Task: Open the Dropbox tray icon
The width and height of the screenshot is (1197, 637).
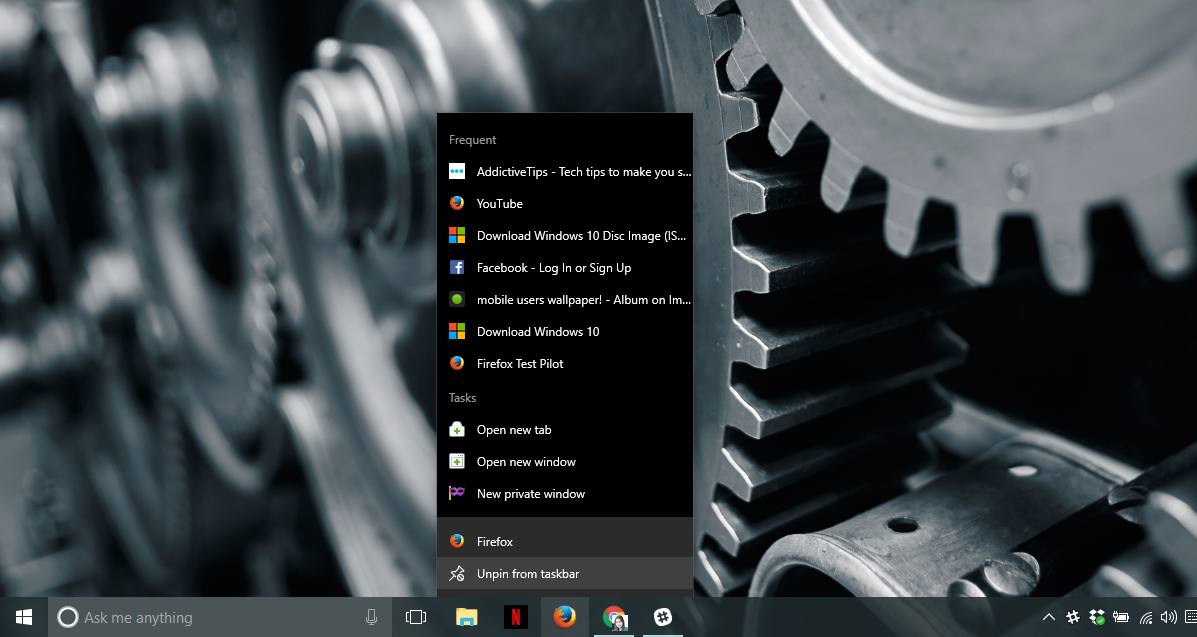Action: click(1097, 617)
